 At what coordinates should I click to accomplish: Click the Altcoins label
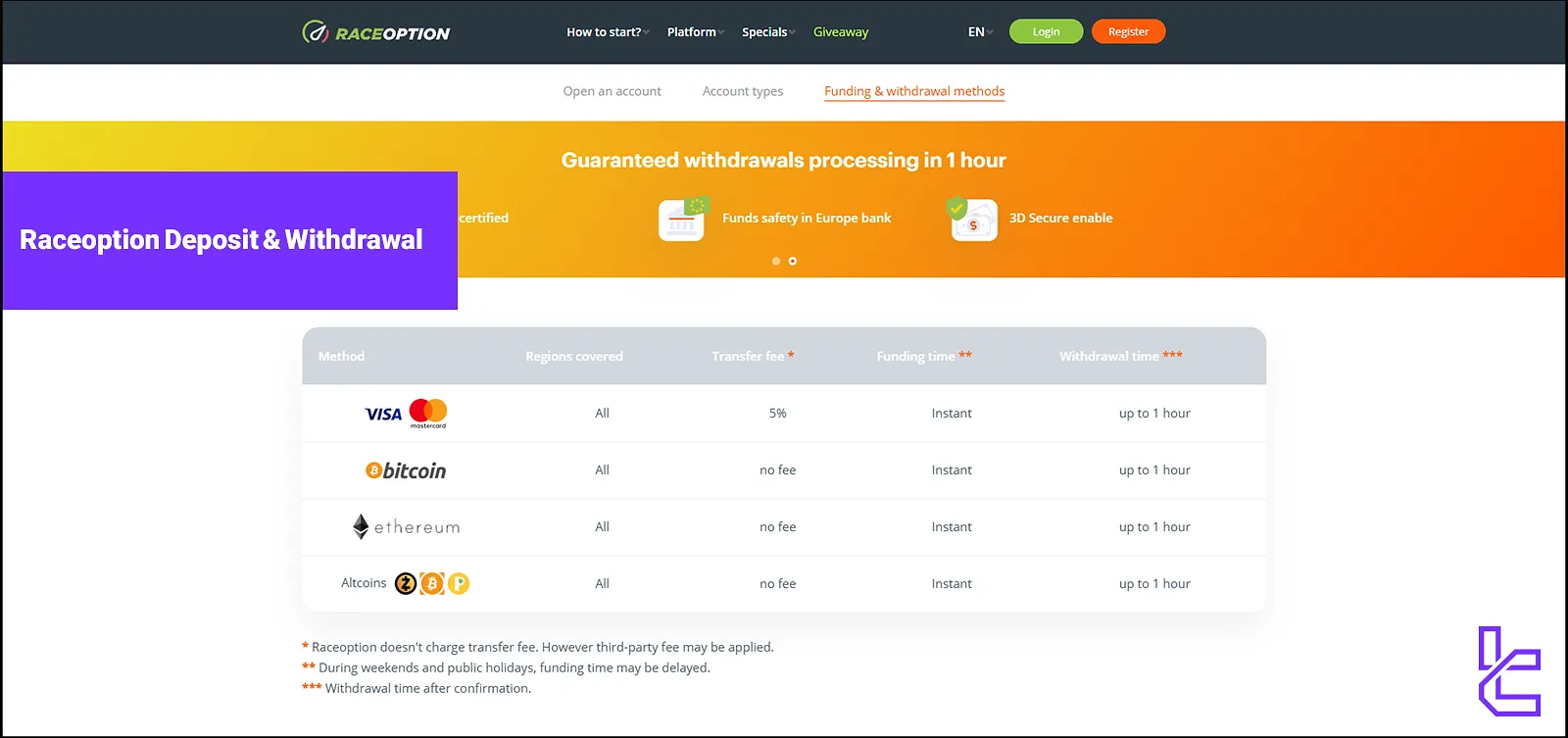coord(364,583)
